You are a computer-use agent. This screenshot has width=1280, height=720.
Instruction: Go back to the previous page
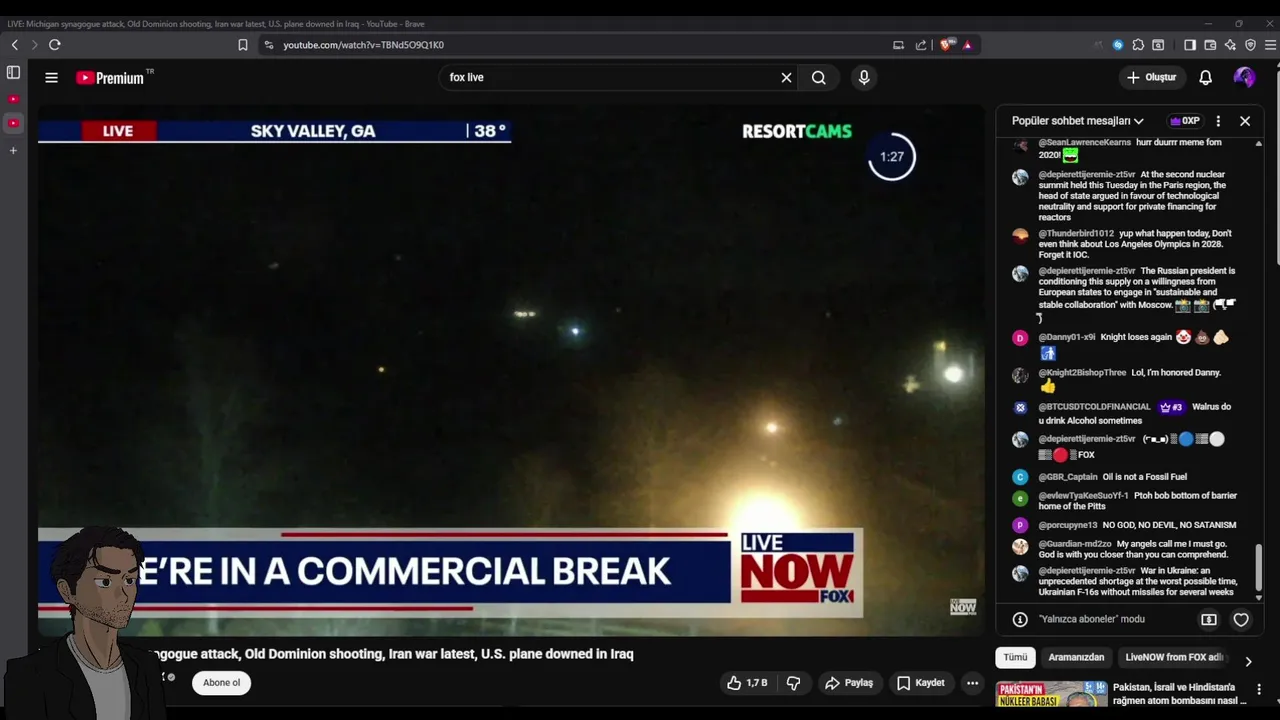pyautogui.click(x=15, y=45)
